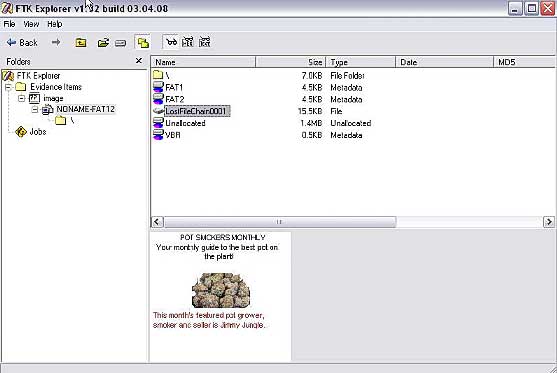Select the Jobs node in tree
Image resolution: width=557 pixels, height=373 pixels.
tap(38, 132)
